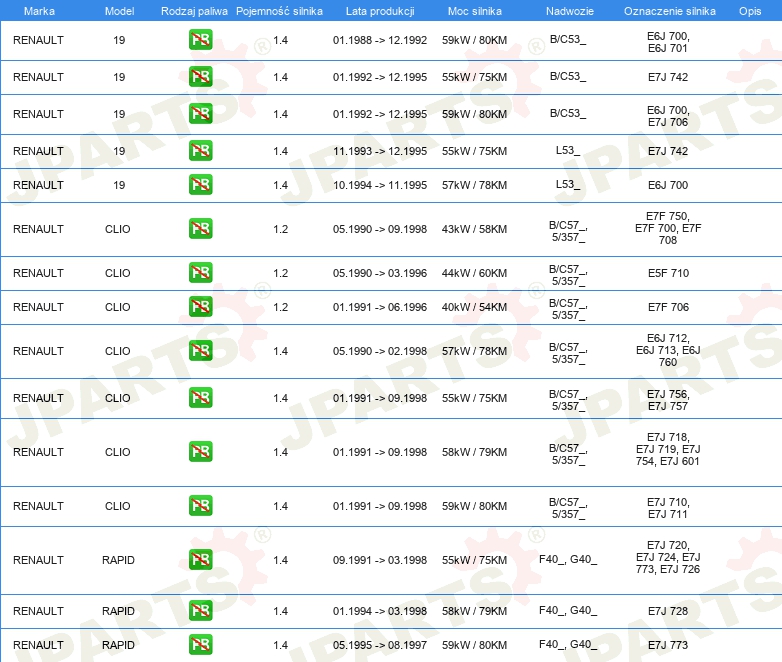Click the fuel icon for Rapid E7J 728
This screenshot has height=662, width=782.
tap(200, 611)
